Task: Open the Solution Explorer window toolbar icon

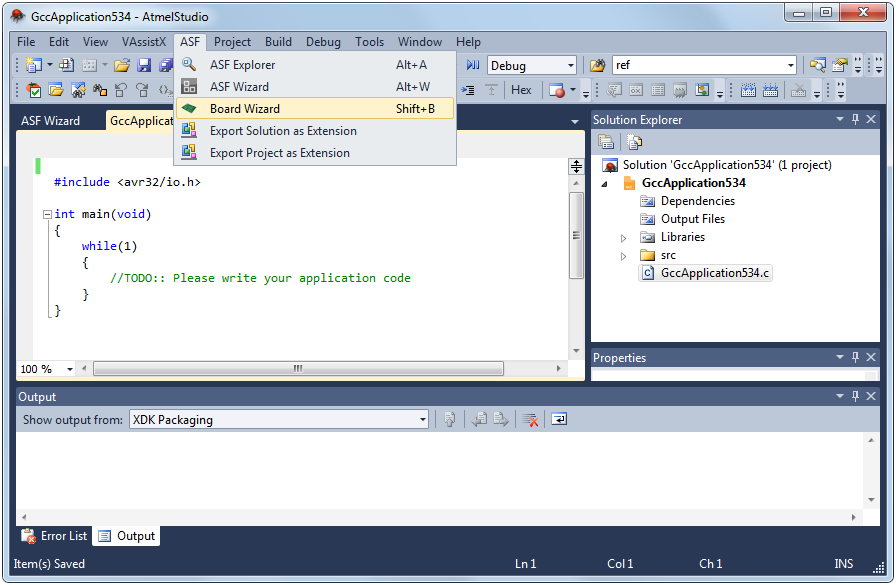Action: click(x=818, y=65)
